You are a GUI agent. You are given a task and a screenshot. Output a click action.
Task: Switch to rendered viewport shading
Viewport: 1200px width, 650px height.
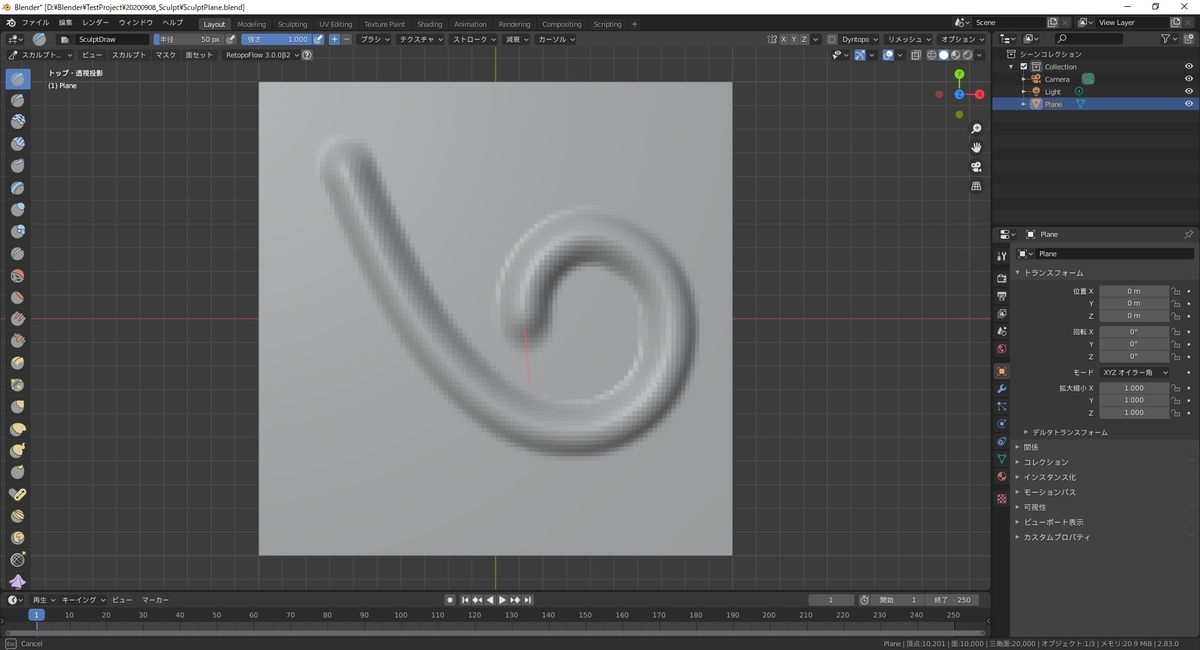[968, 55]
